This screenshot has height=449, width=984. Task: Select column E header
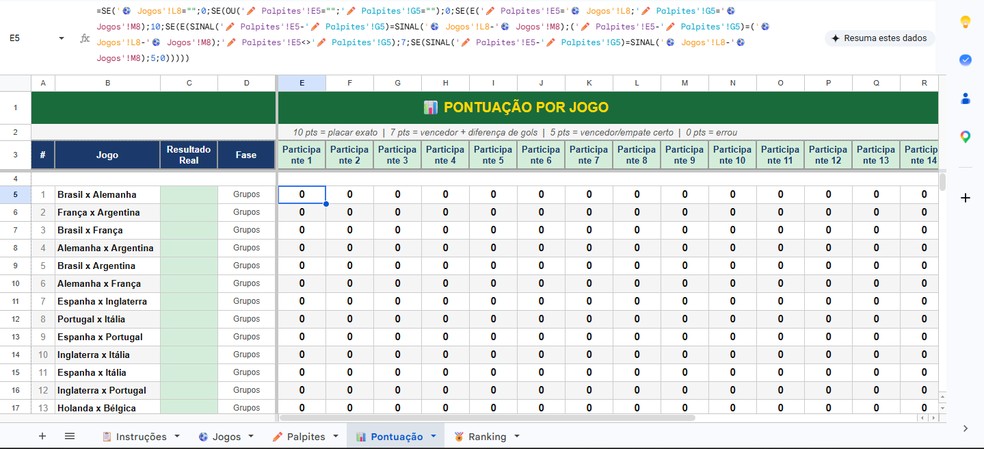302,83
